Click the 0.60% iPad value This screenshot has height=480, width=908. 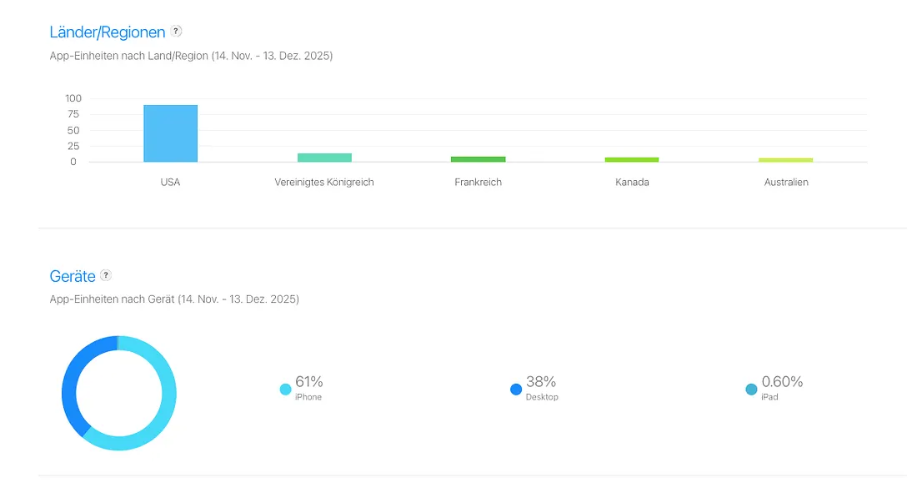tap(782, 381)
